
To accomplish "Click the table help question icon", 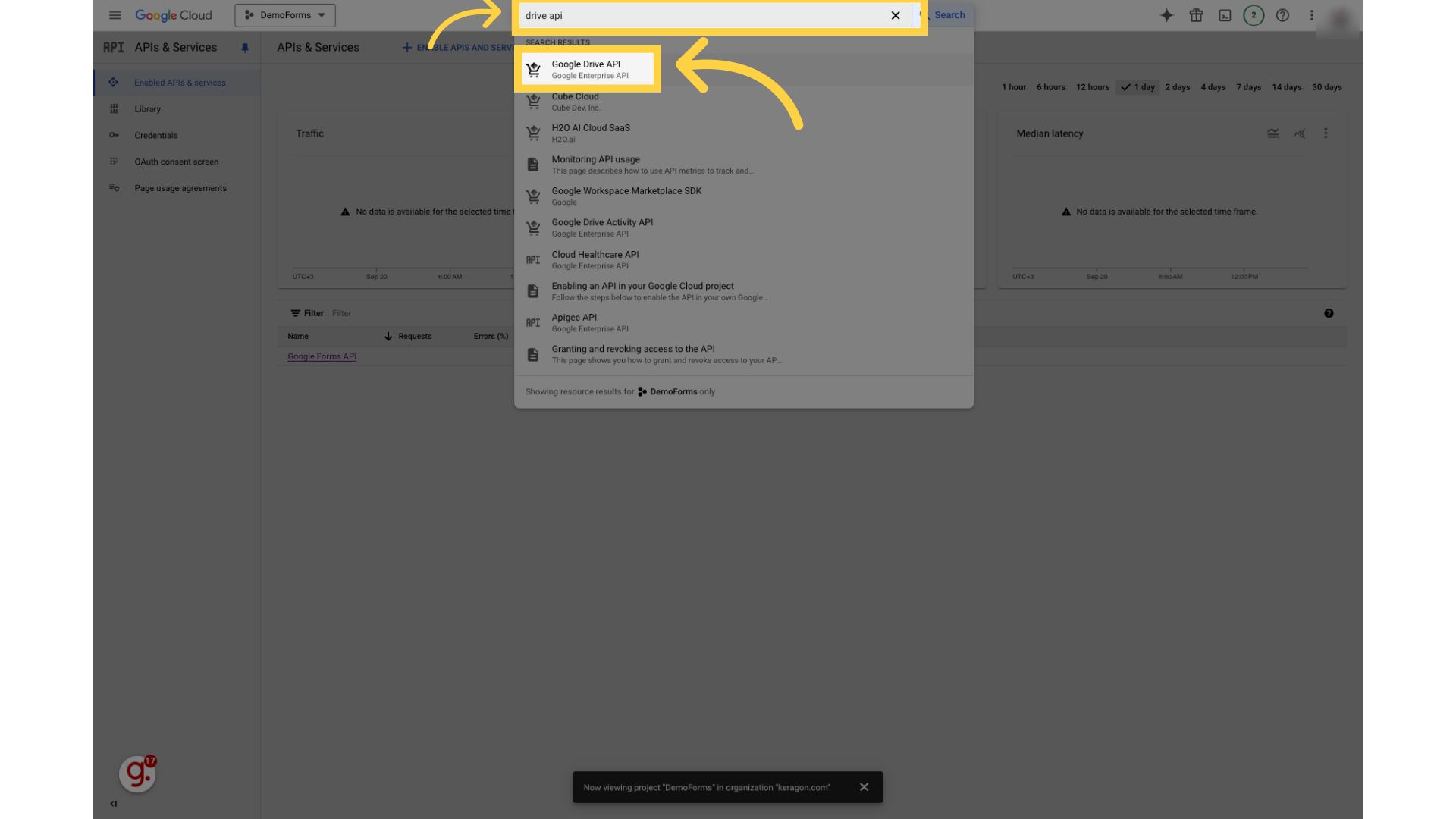I will coord(1329,313).
